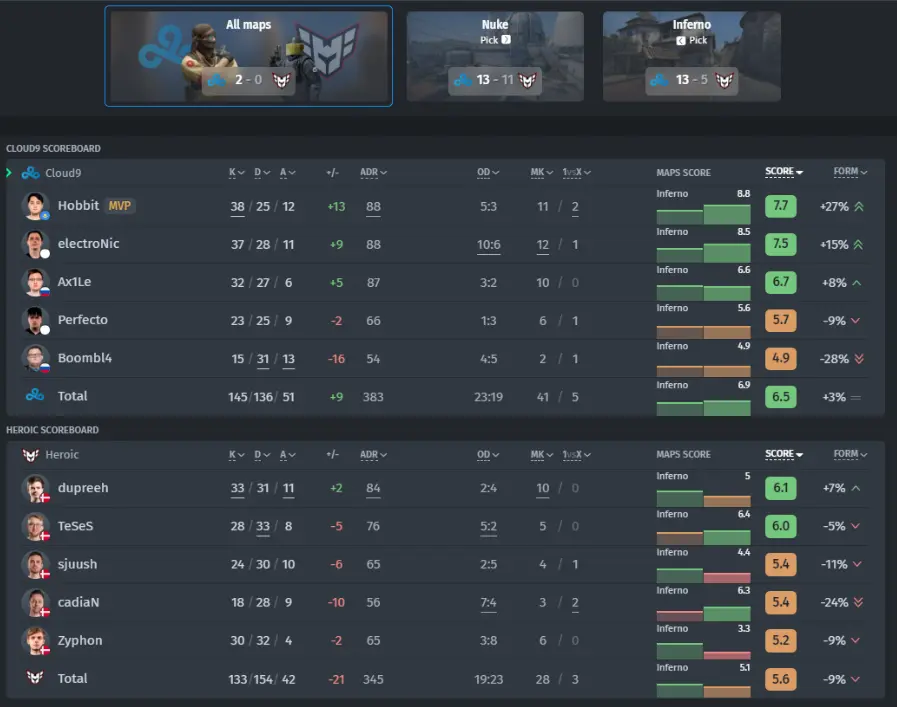Click the Heroic icon in the Total row
The height and width of the screenshot is (707, 897).
[x=35, y=677]
